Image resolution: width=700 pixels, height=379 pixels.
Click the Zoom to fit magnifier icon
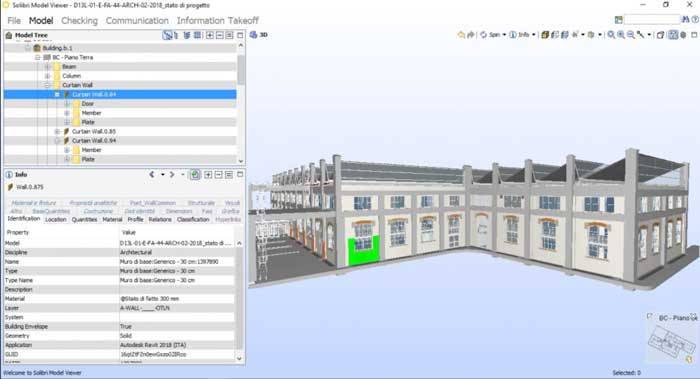click(611, 35)
